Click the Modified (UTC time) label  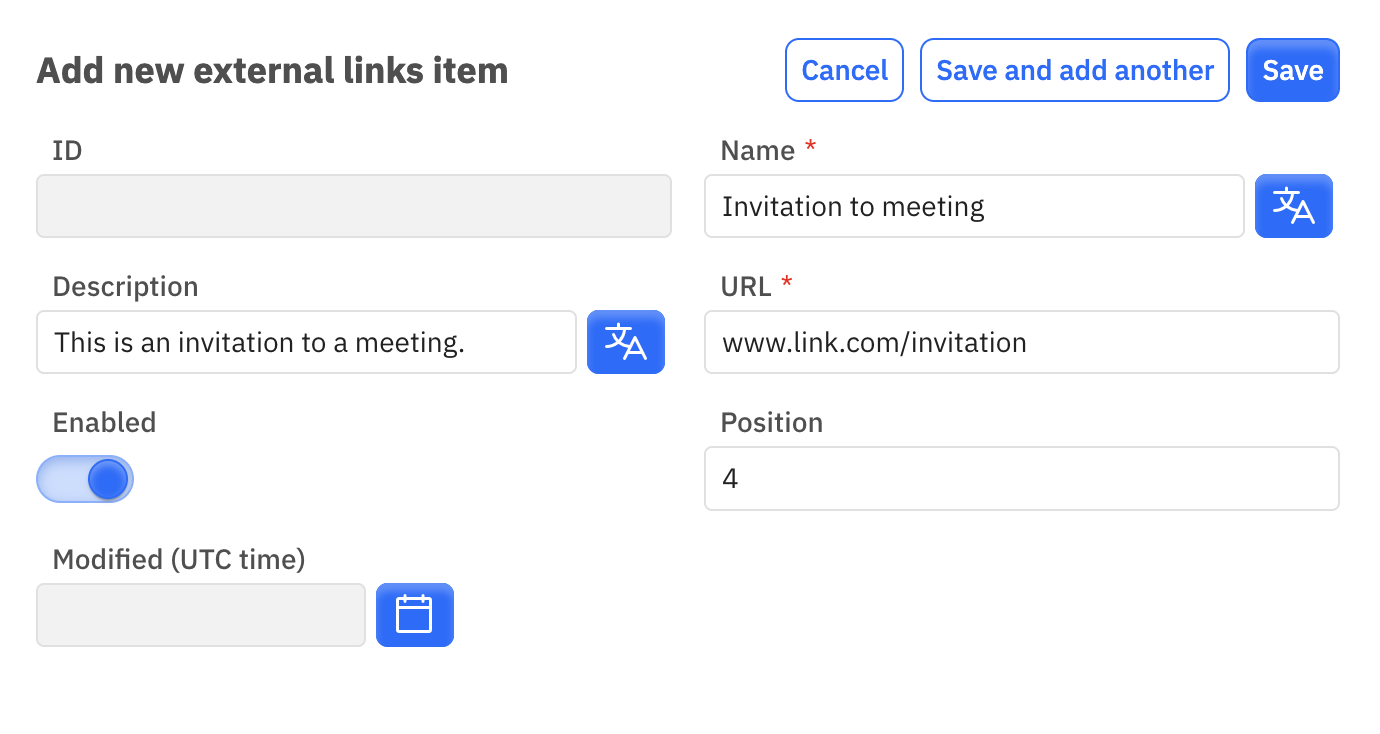(x=179, y=559)
